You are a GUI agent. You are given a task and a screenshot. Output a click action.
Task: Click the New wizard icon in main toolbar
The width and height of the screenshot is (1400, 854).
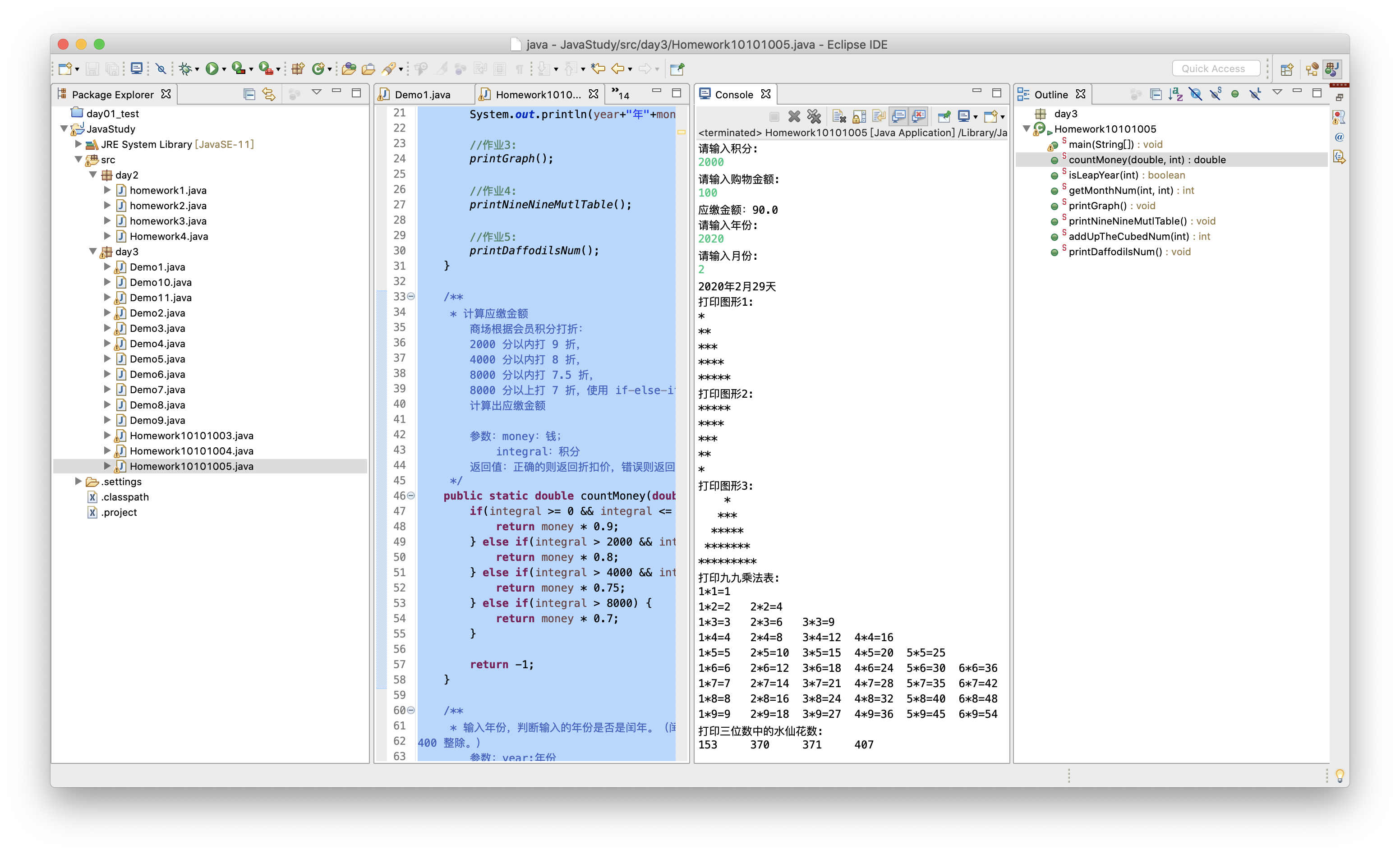click(x=65, y=69)
